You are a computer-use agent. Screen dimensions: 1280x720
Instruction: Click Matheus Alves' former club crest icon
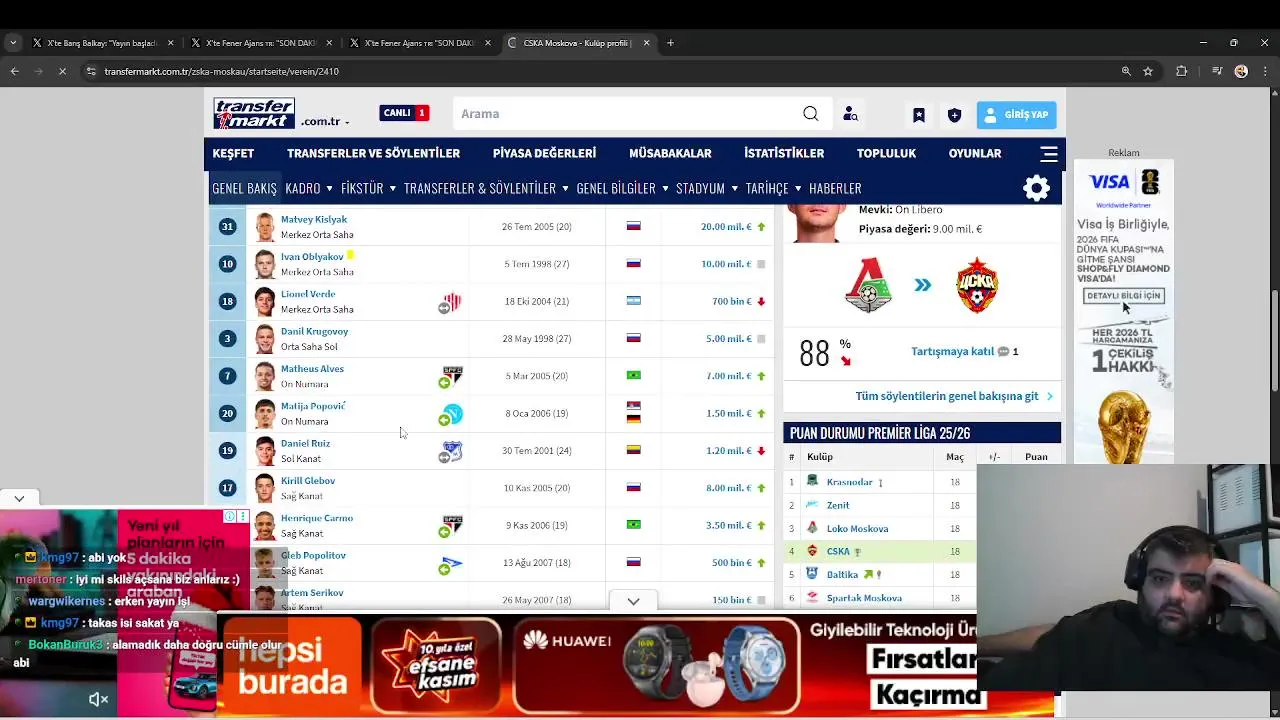click(452, 375)
